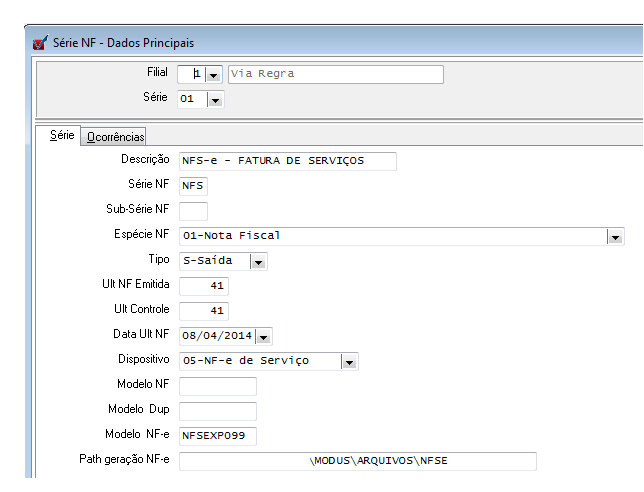Switch to the Ocorrências tab

click(x=115, y=136)
